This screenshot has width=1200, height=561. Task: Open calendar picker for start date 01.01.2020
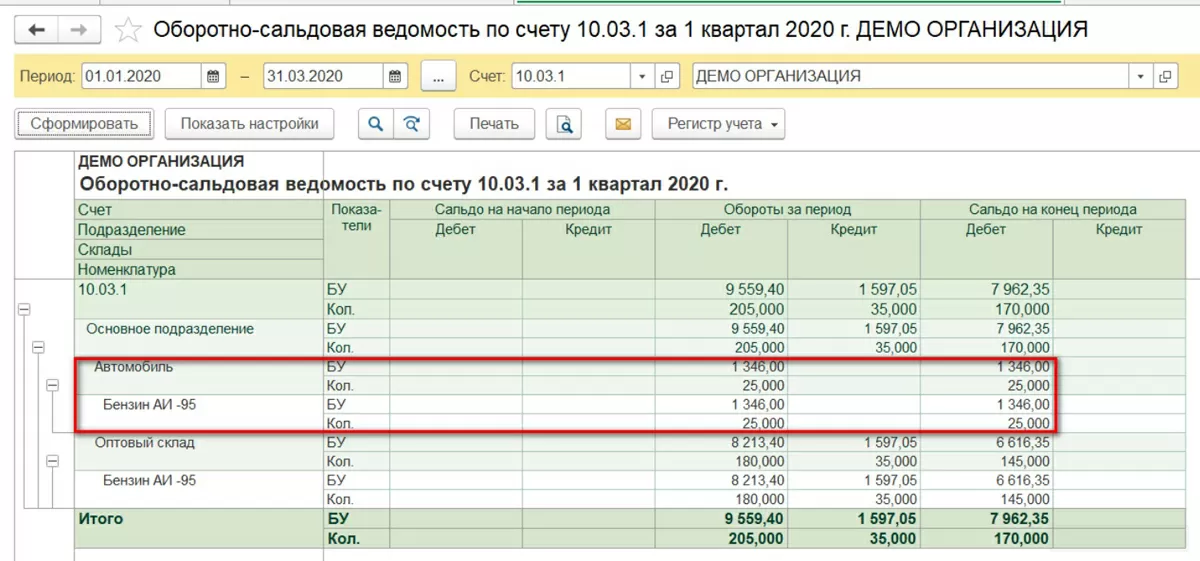click(213, 76)
